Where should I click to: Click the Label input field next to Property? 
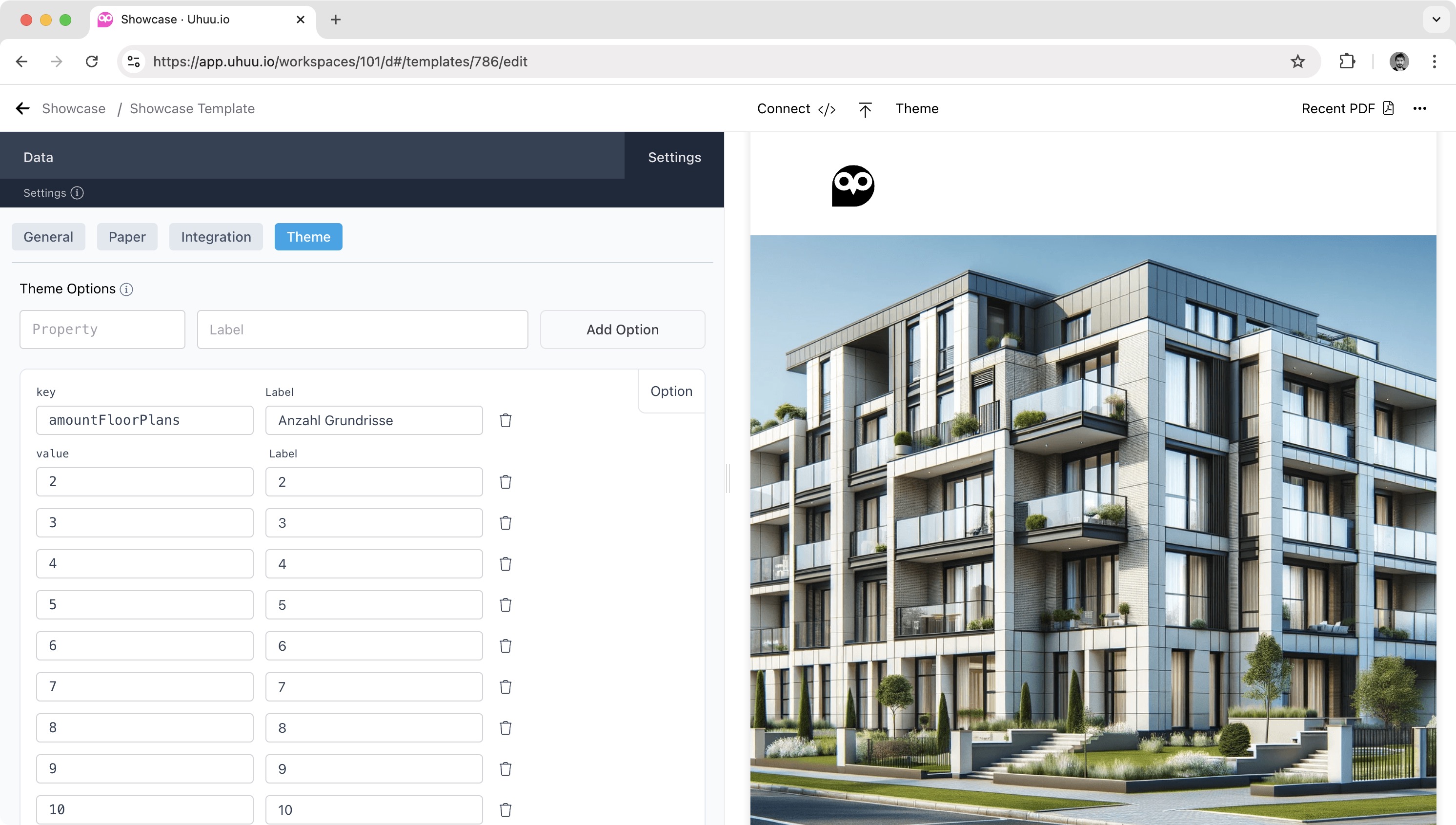pyautogui.click(x=362, y=329)
